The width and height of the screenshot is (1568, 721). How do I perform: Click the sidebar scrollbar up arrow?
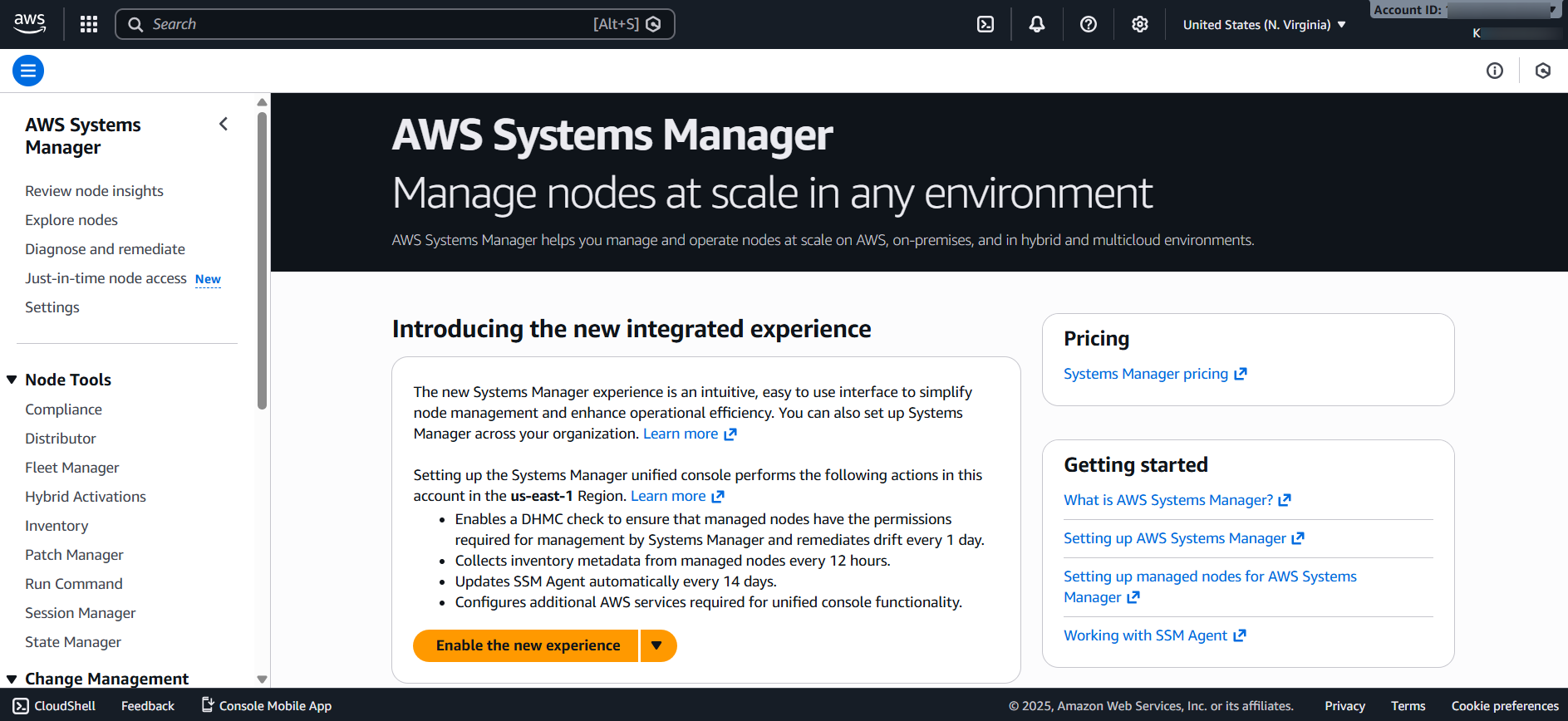(262, 102)
